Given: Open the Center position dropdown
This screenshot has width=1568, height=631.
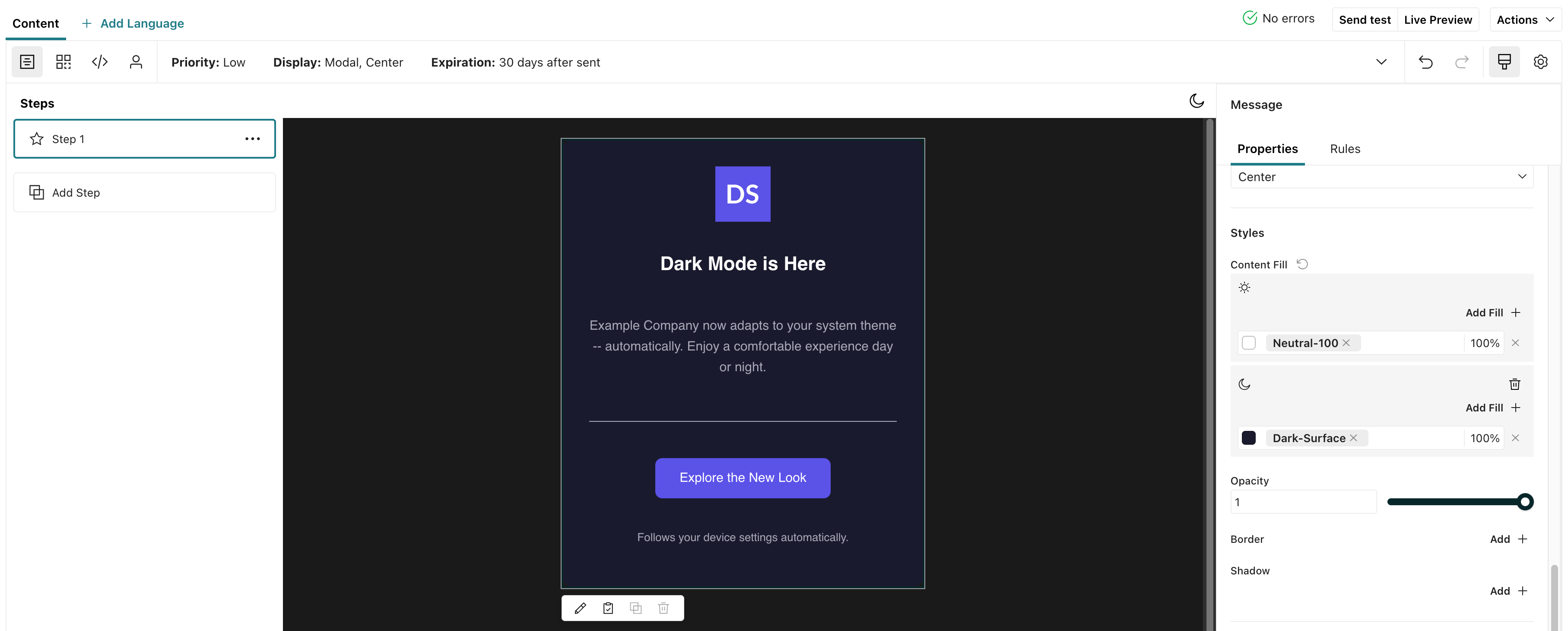Looking at the screenshot, I should 1382,177.
